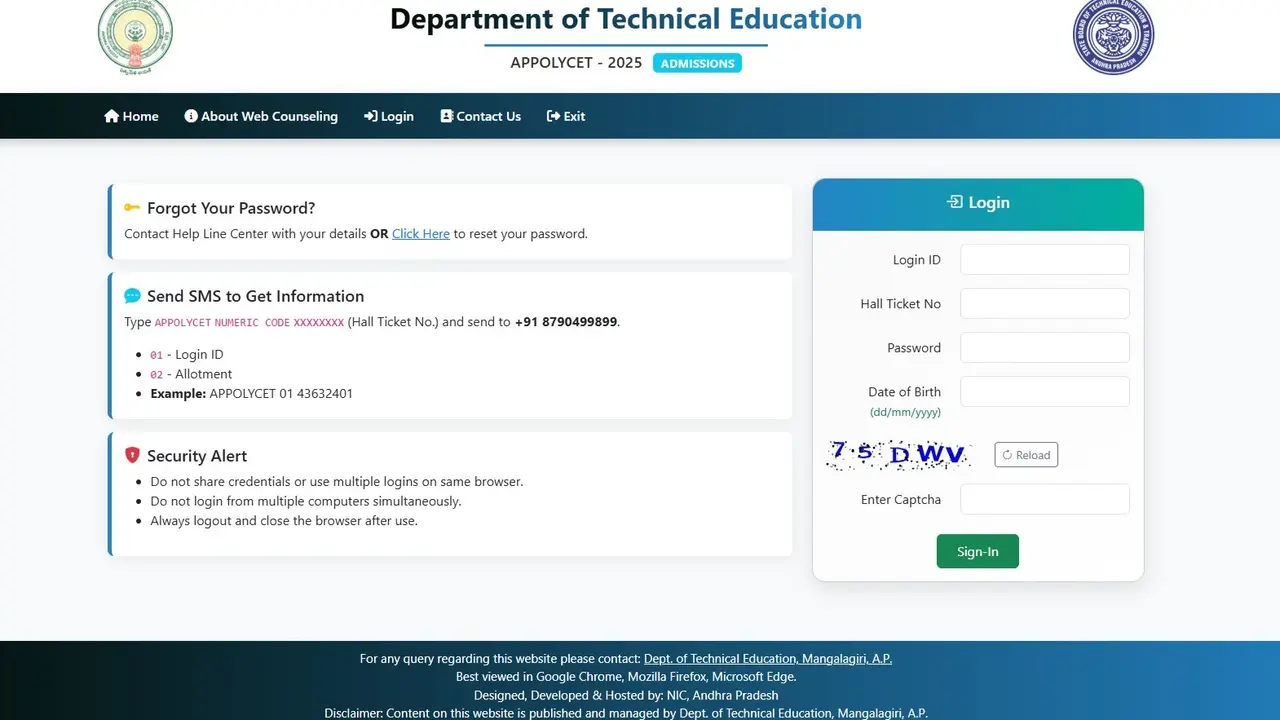Select the Hall Ticket No input box
Screen dimensions: 1280x720
pos(1044,303)
